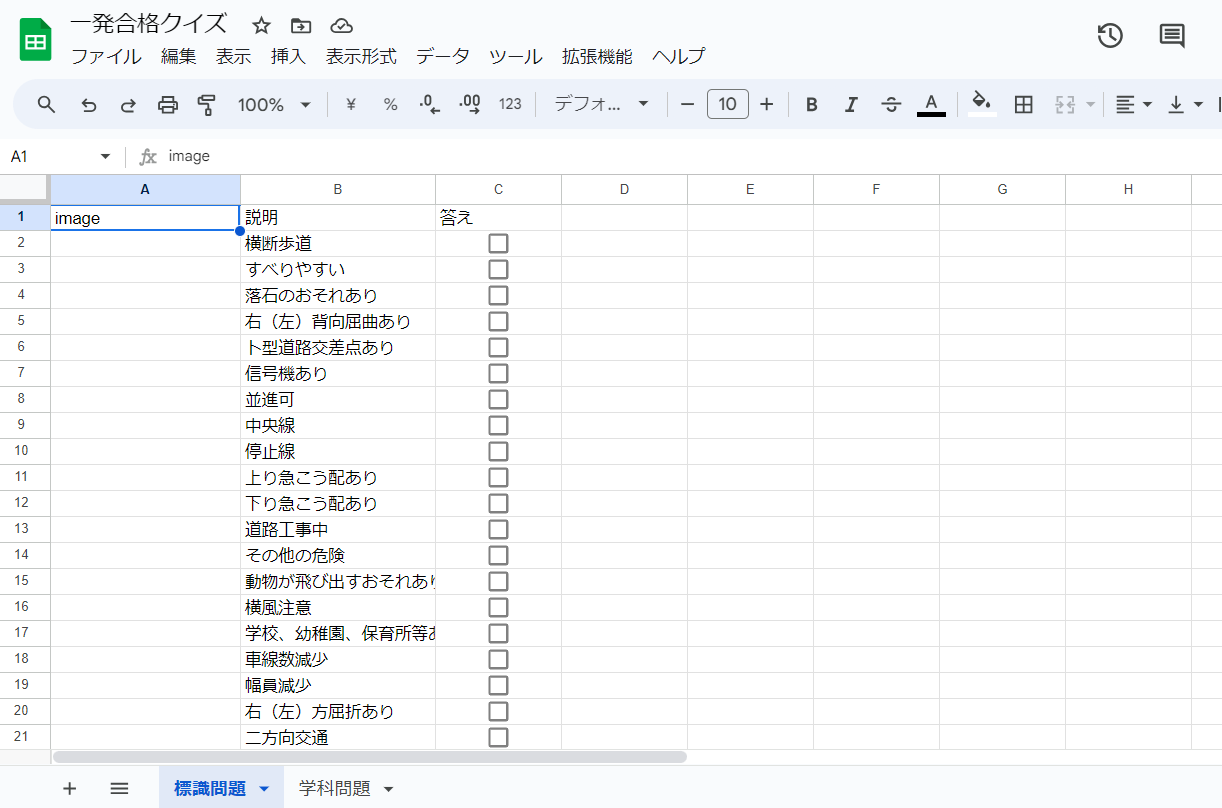This screenshot has height=808, width=1222.
Task: Undo the last action
Action: coord(88,104)
